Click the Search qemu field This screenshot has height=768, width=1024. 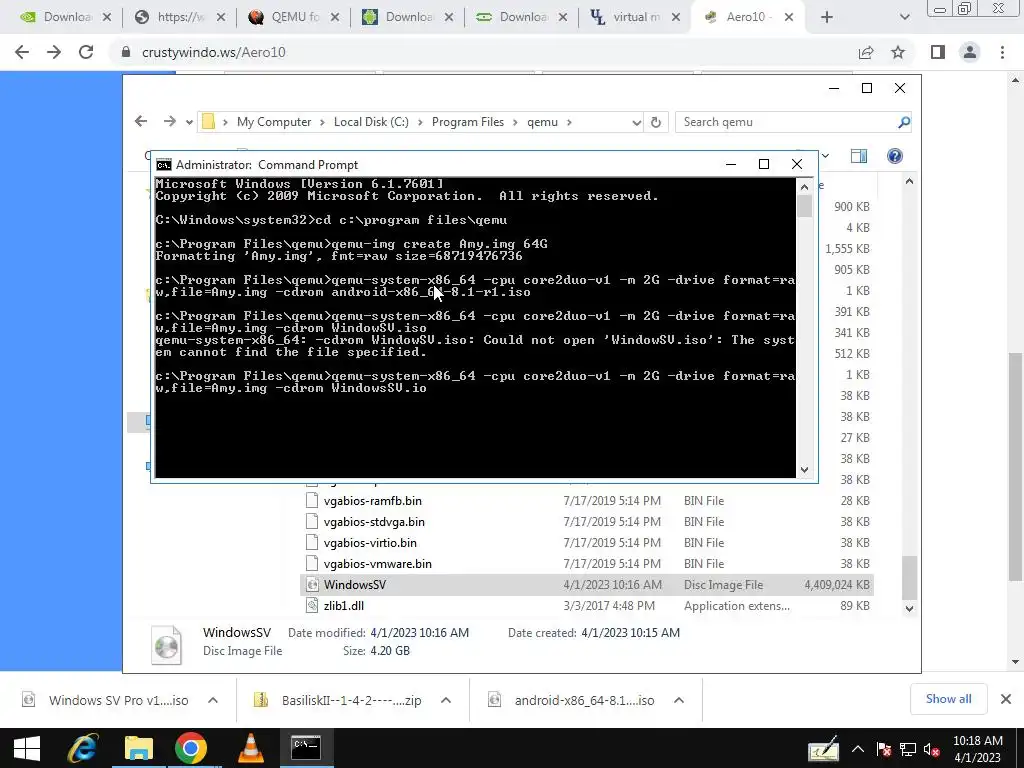pos(786,122)
